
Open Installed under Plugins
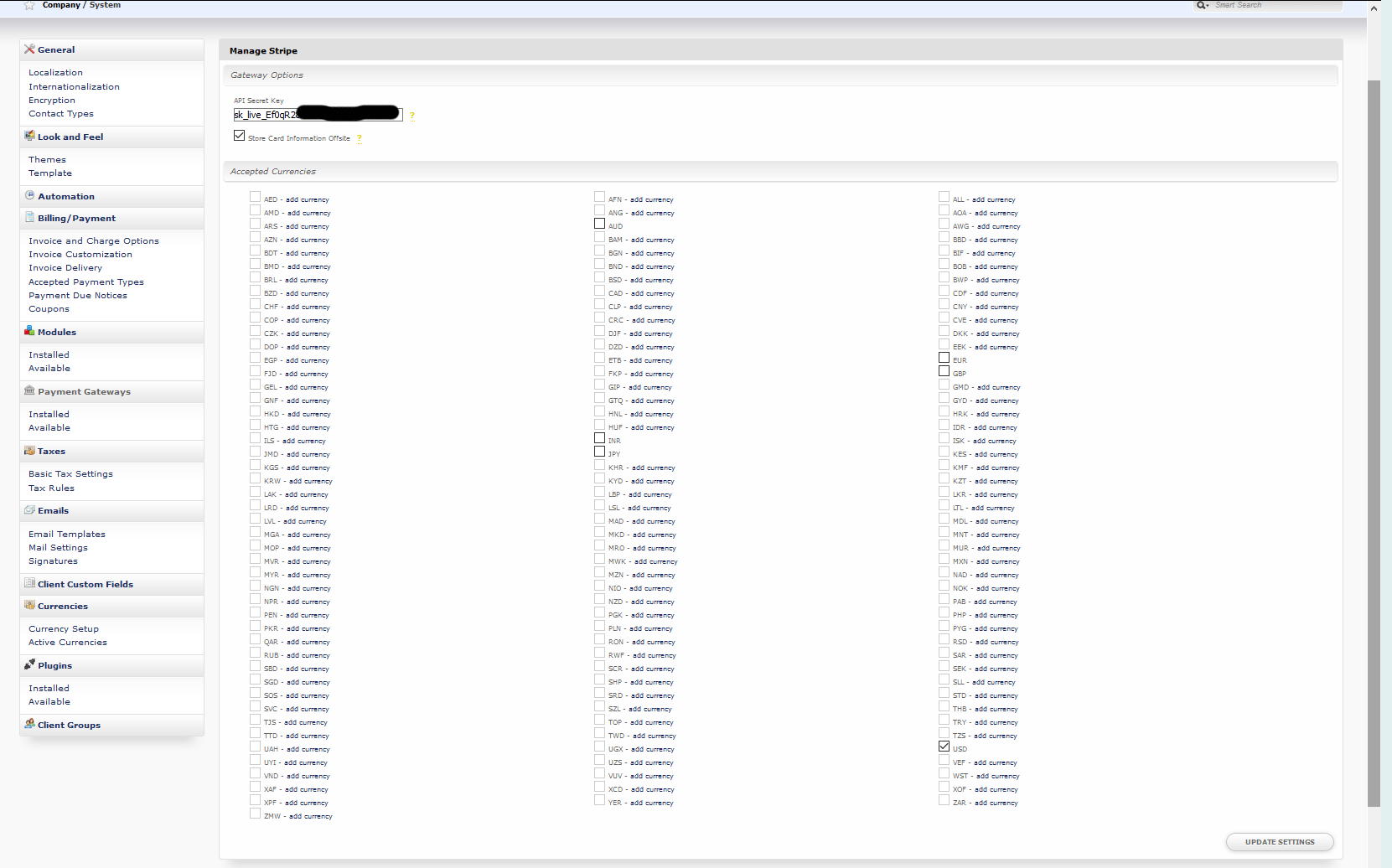49,688
